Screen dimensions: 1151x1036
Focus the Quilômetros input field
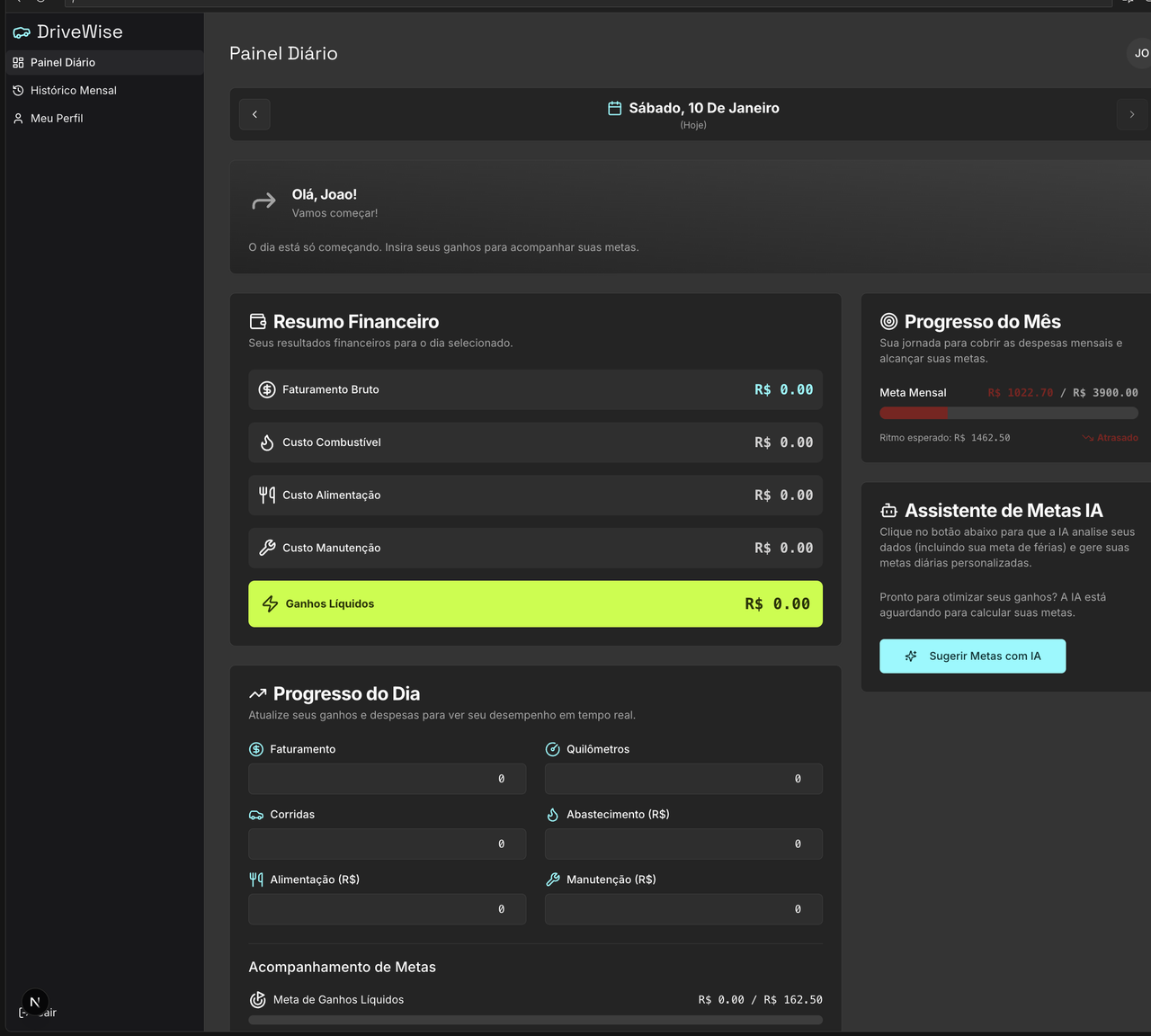coord(683,779)
